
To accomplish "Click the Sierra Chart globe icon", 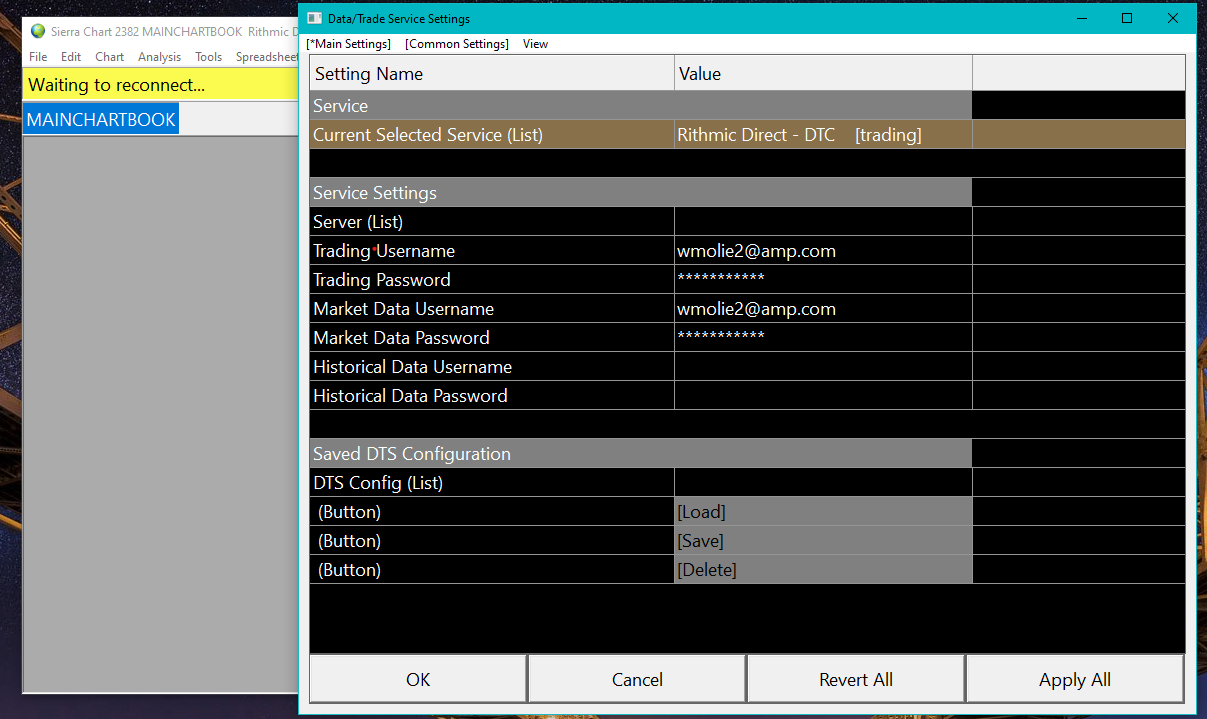I will tap(38, 31).
